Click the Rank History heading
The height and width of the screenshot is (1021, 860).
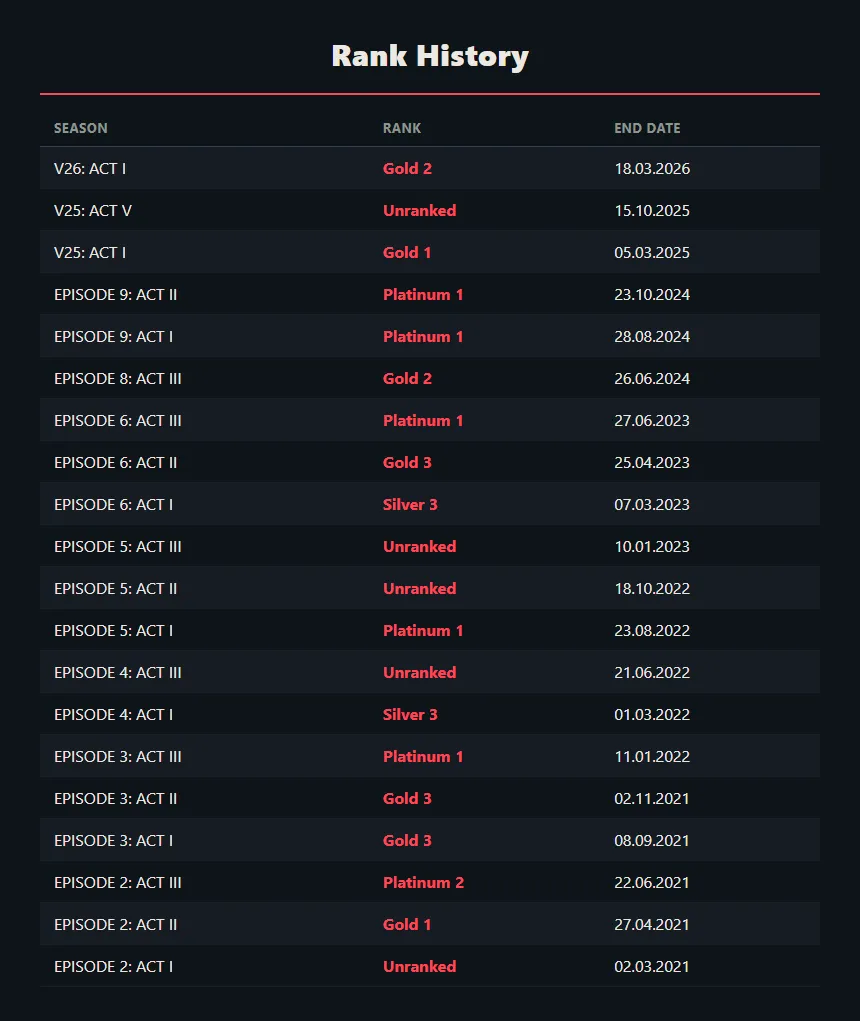pyautogui.click(x=430, y=56)
